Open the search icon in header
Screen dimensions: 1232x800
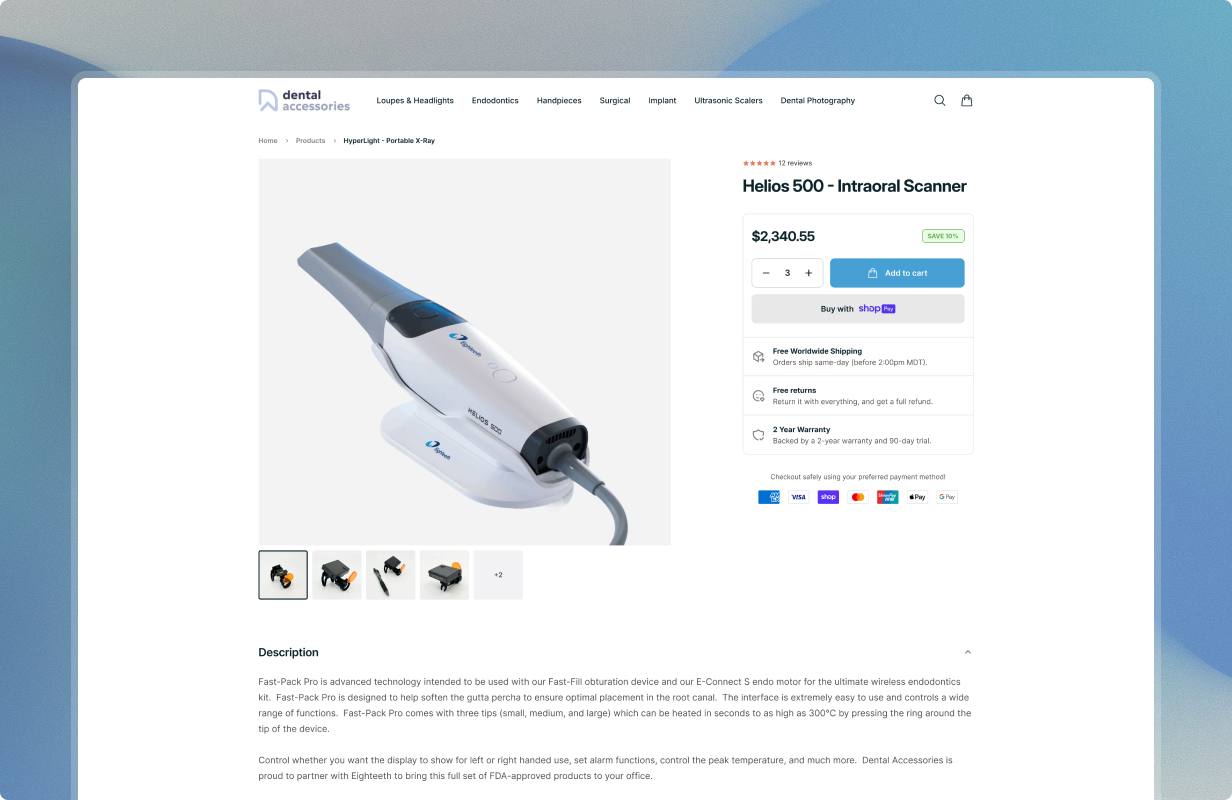939,100
